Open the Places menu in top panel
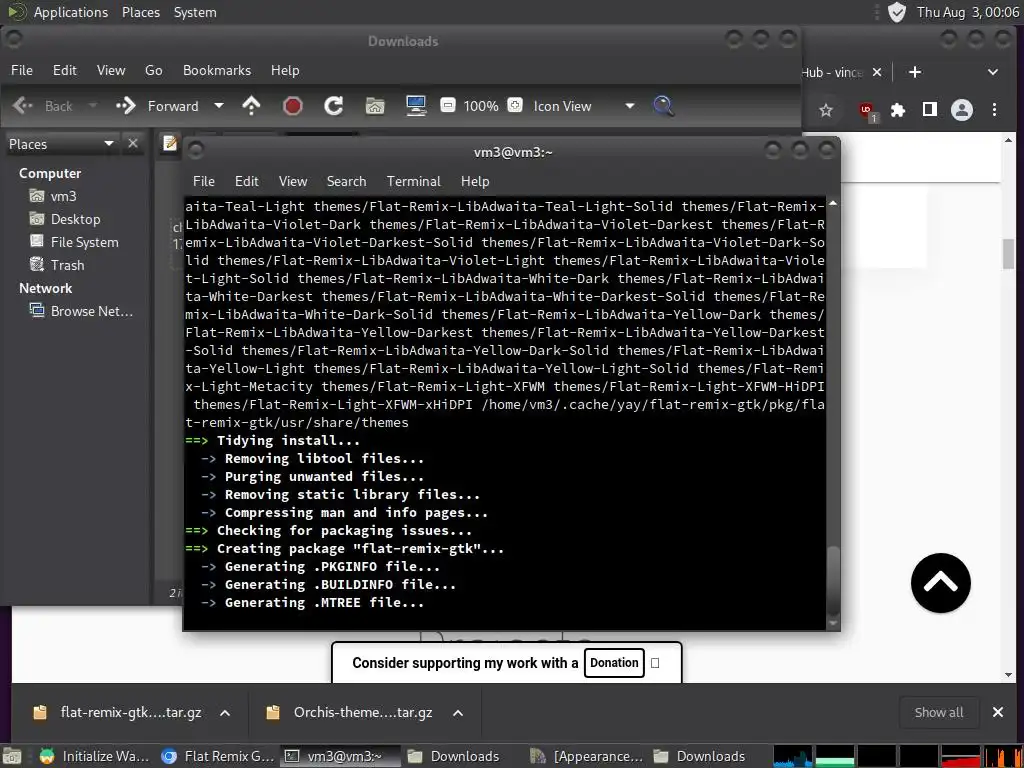This screenshot has height=768, width=1024. tap(141, 12)
